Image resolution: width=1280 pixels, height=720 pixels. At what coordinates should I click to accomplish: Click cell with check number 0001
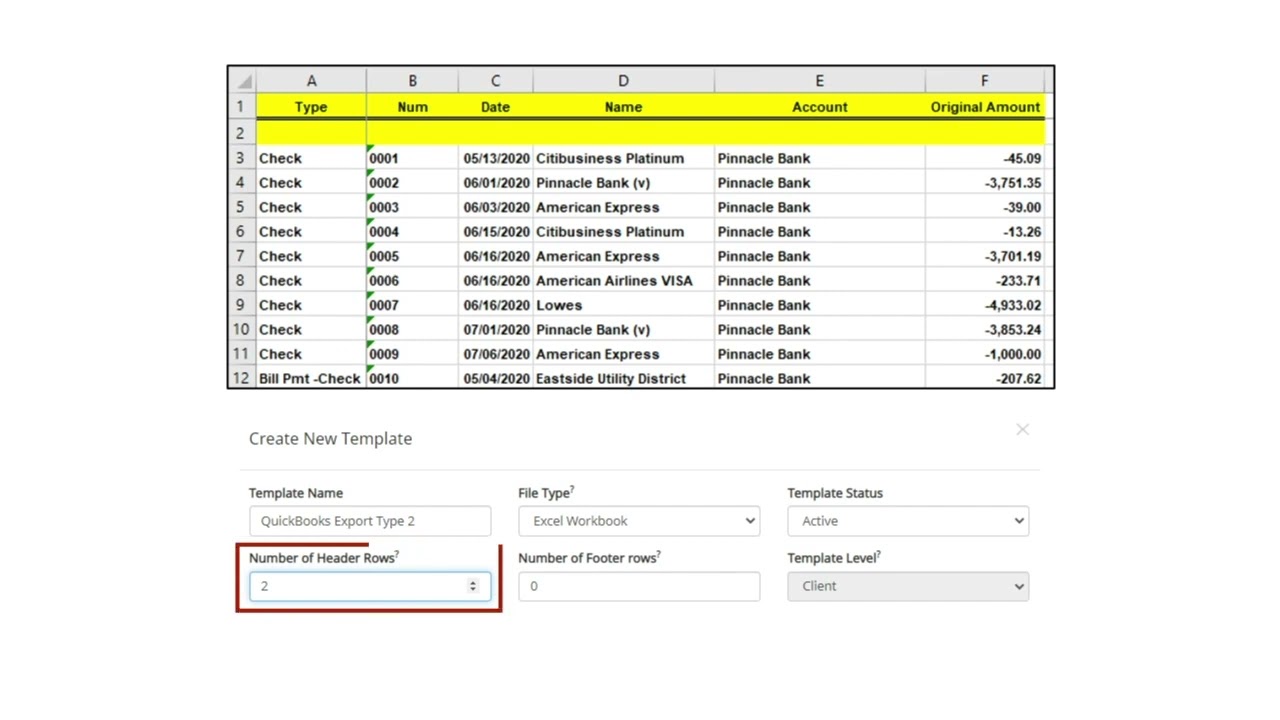tap(412, 158)
